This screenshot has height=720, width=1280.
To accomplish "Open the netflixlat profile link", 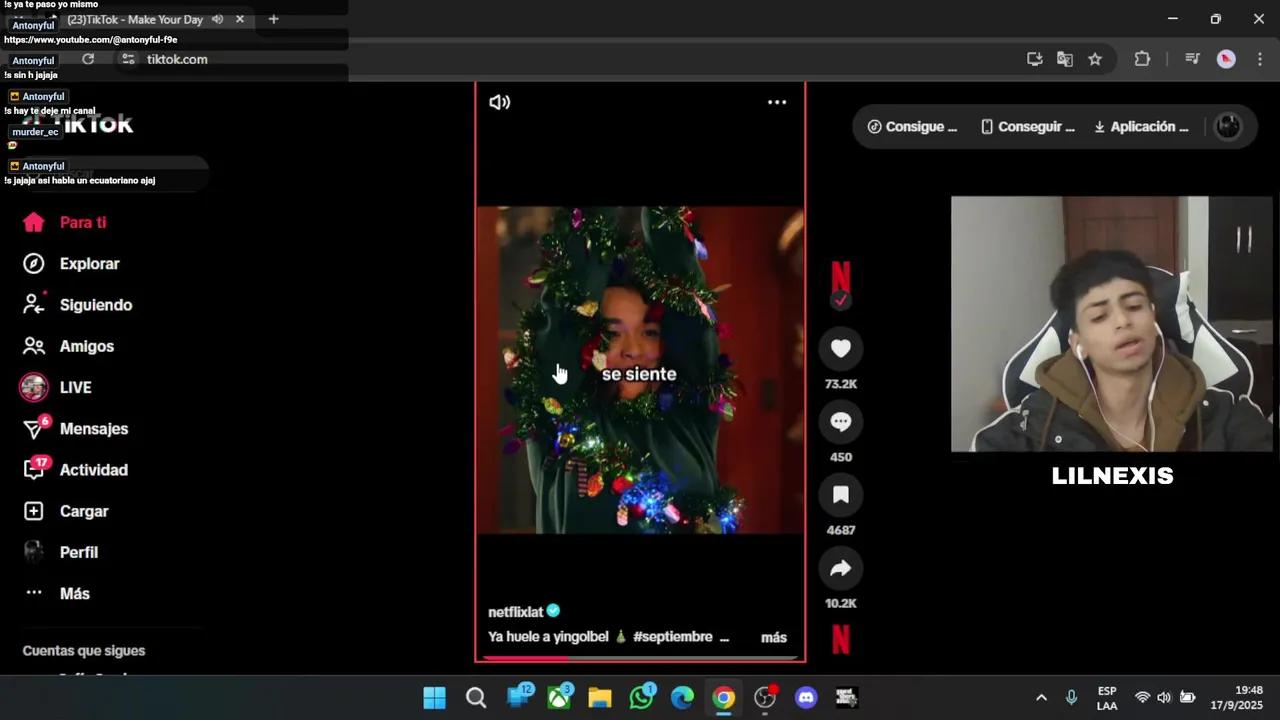I will (516, 612).
